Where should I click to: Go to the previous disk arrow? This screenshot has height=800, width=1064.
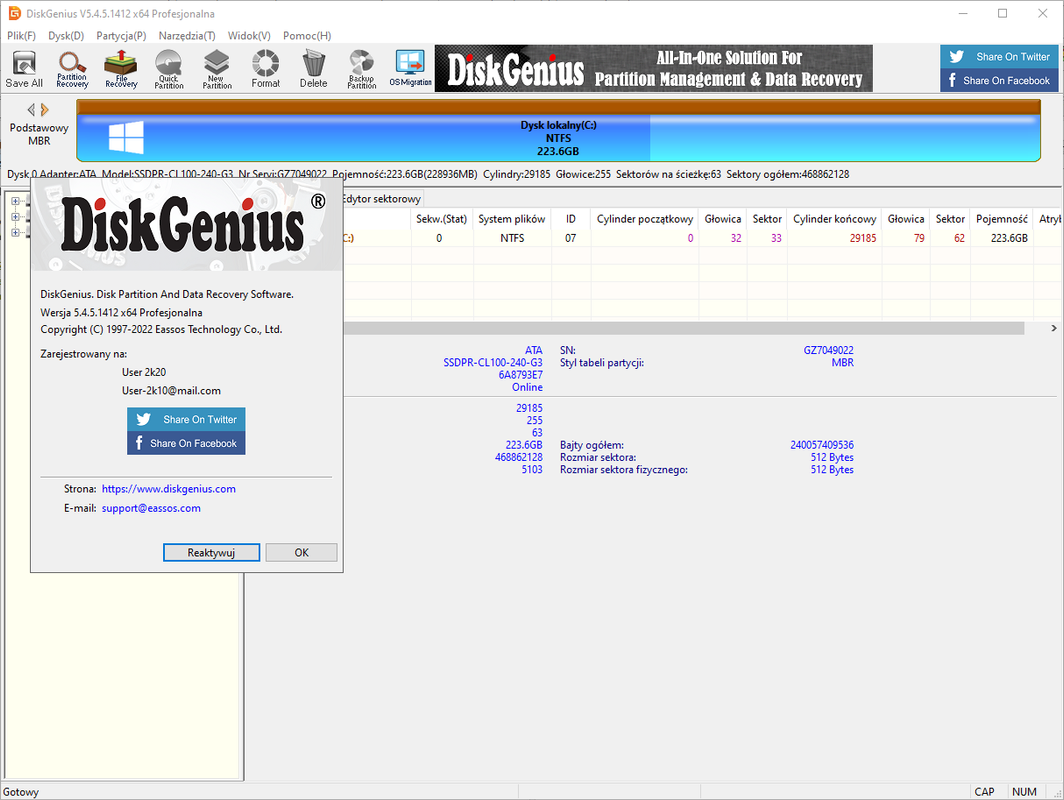(x=31, y=109)
